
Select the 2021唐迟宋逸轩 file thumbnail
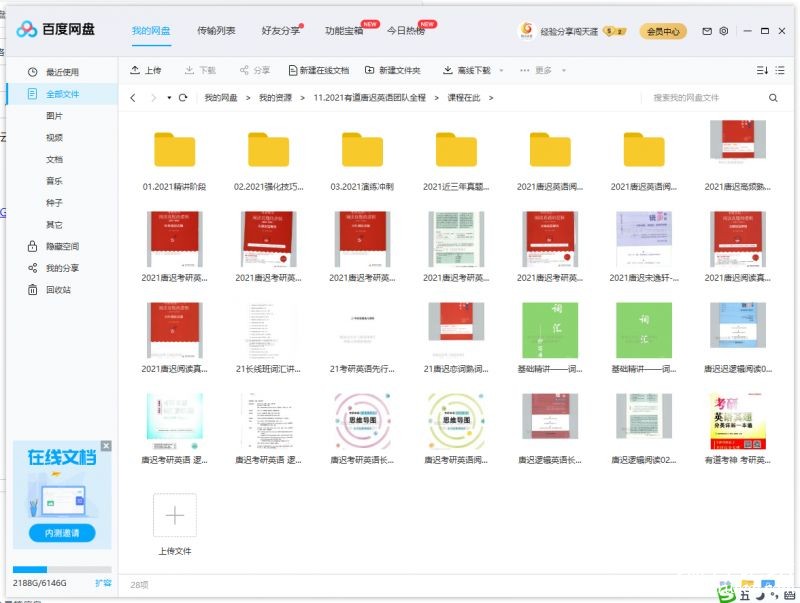[x=644, y=239]
